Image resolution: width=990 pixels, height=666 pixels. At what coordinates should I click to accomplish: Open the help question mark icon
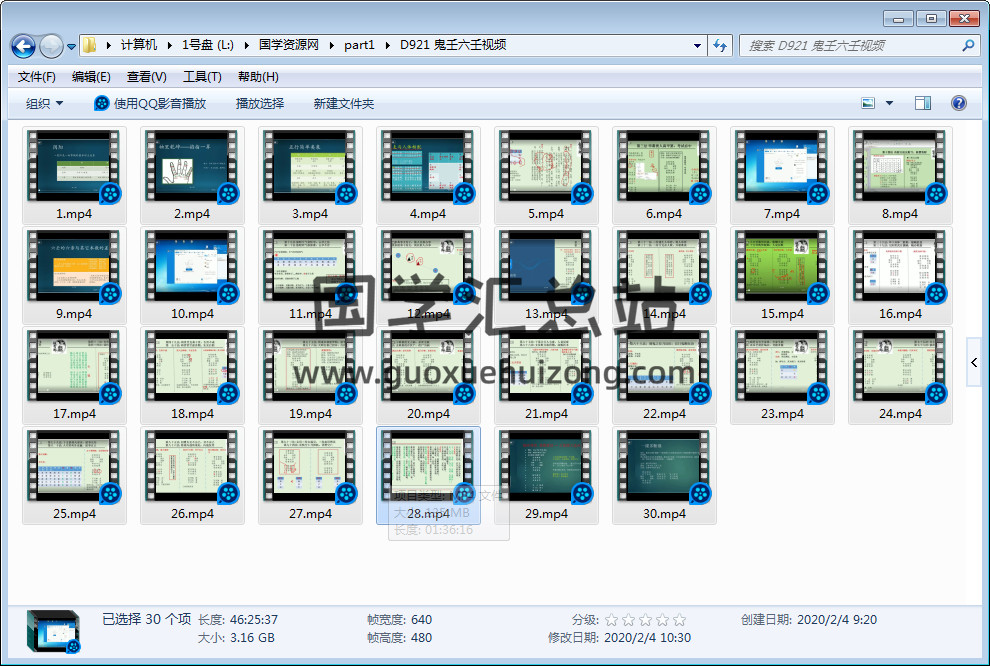(x=958, y=103)
